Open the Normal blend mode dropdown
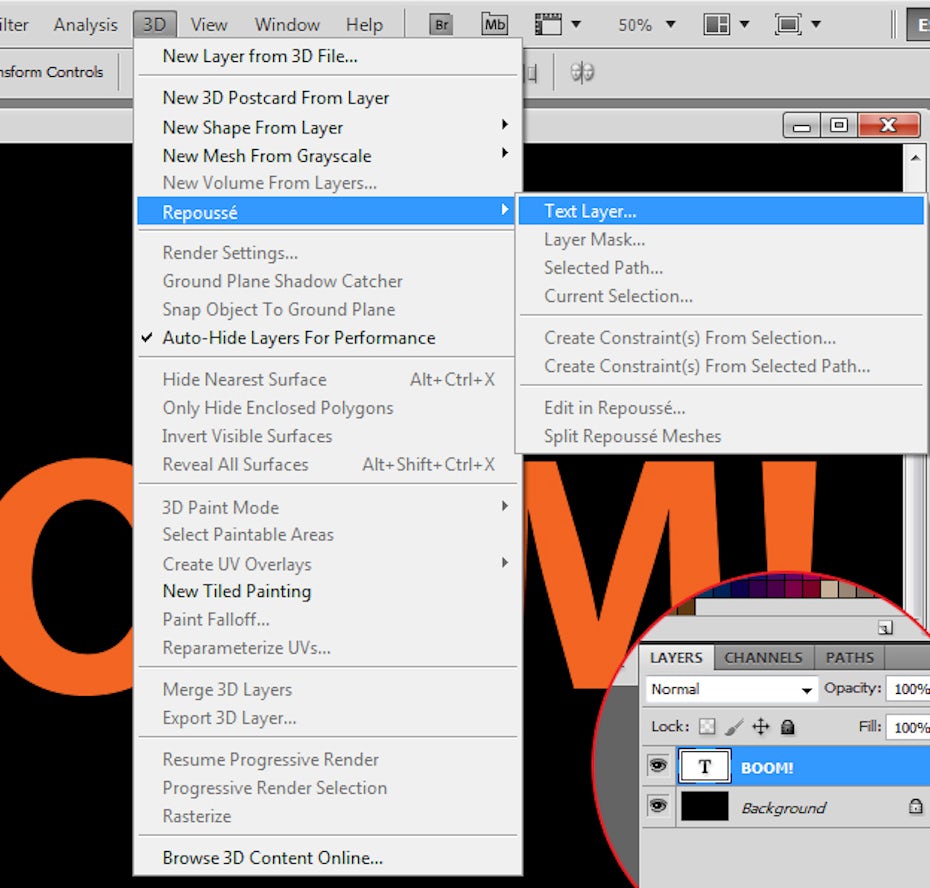This screenshot has height=888, width=930. (x=731, y=689)
